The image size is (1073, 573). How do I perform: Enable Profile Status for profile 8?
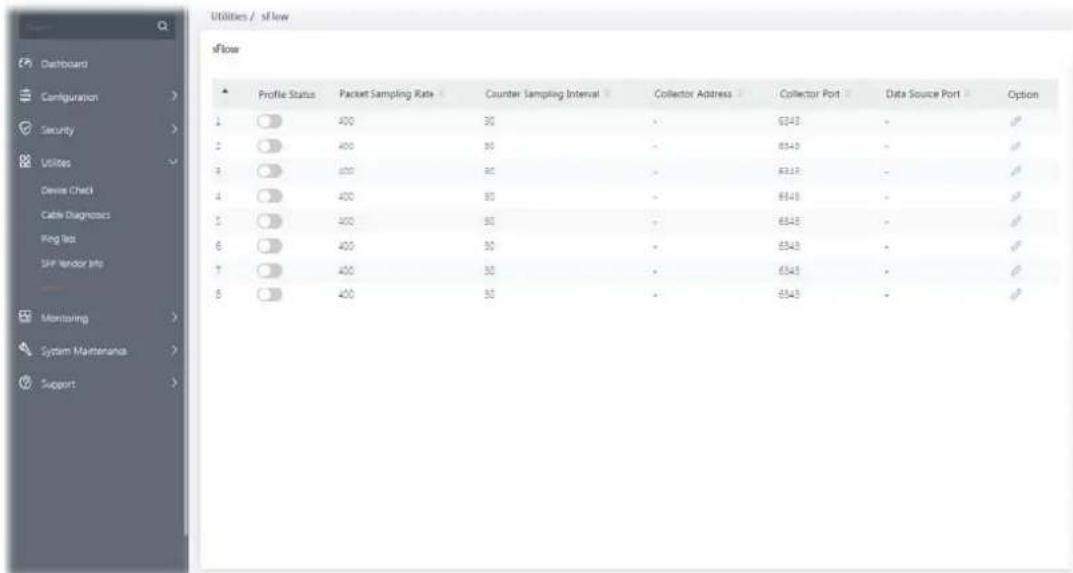(x=270, y=294)
